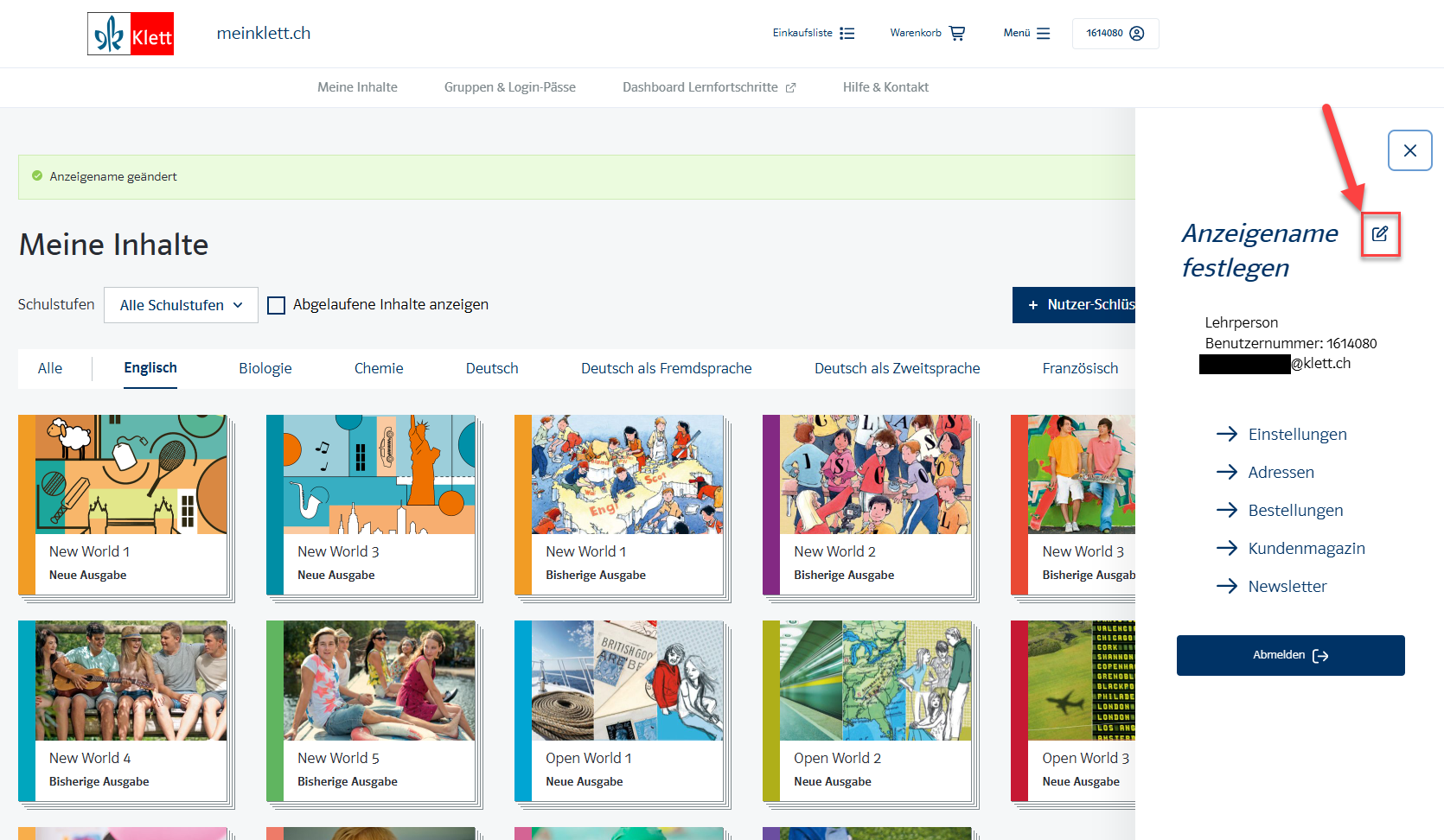Toggle Abgelaufene Inhalte anzeigen checkbox
1444x840 pixels.
point(277,305)
